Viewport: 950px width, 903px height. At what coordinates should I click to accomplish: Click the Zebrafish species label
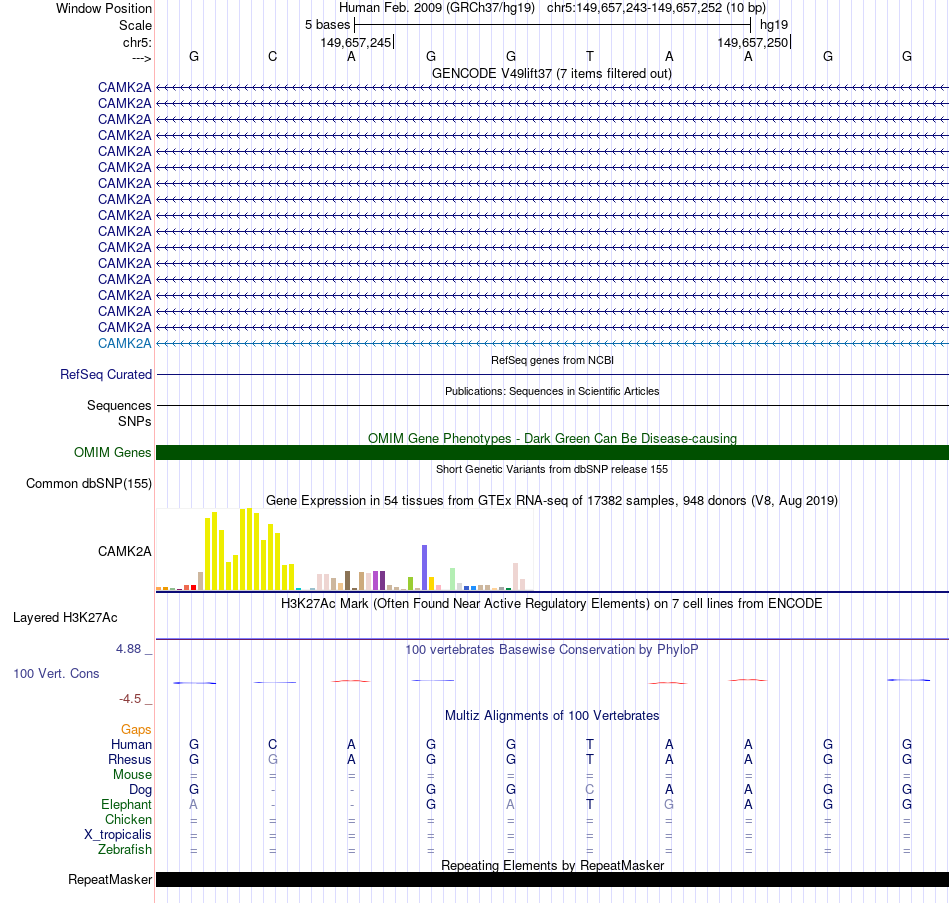pos(125,850)
